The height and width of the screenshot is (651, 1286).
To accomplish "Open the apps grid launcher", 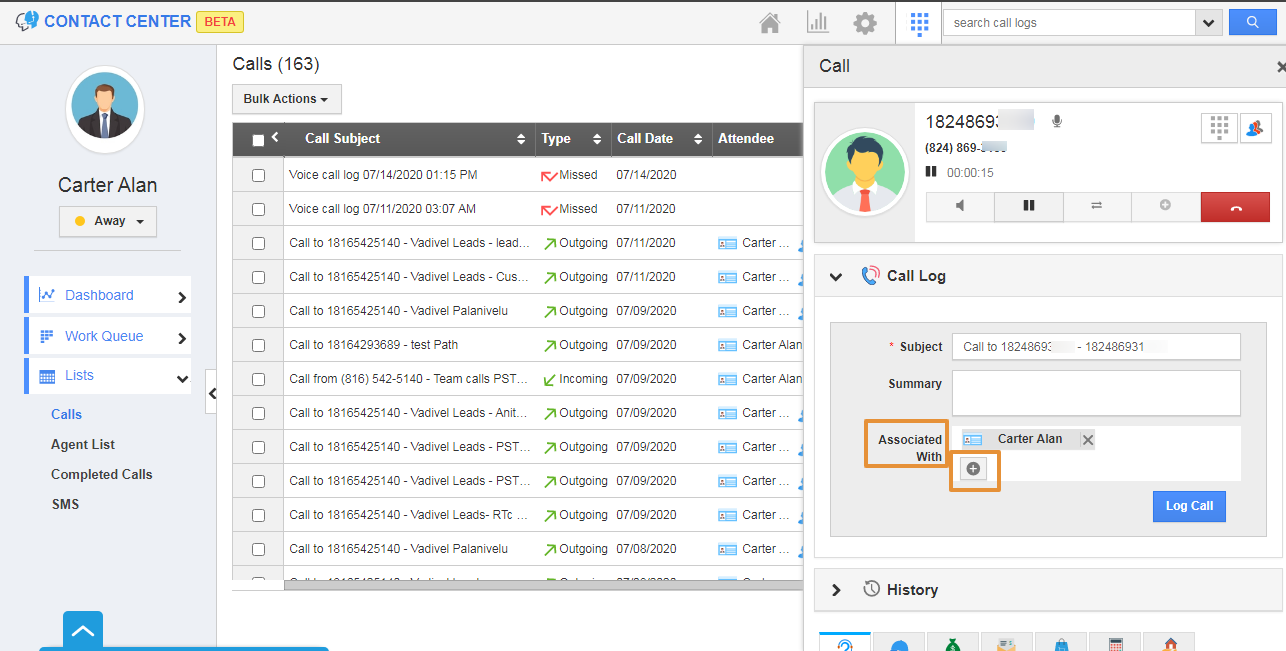I will 919,22.
